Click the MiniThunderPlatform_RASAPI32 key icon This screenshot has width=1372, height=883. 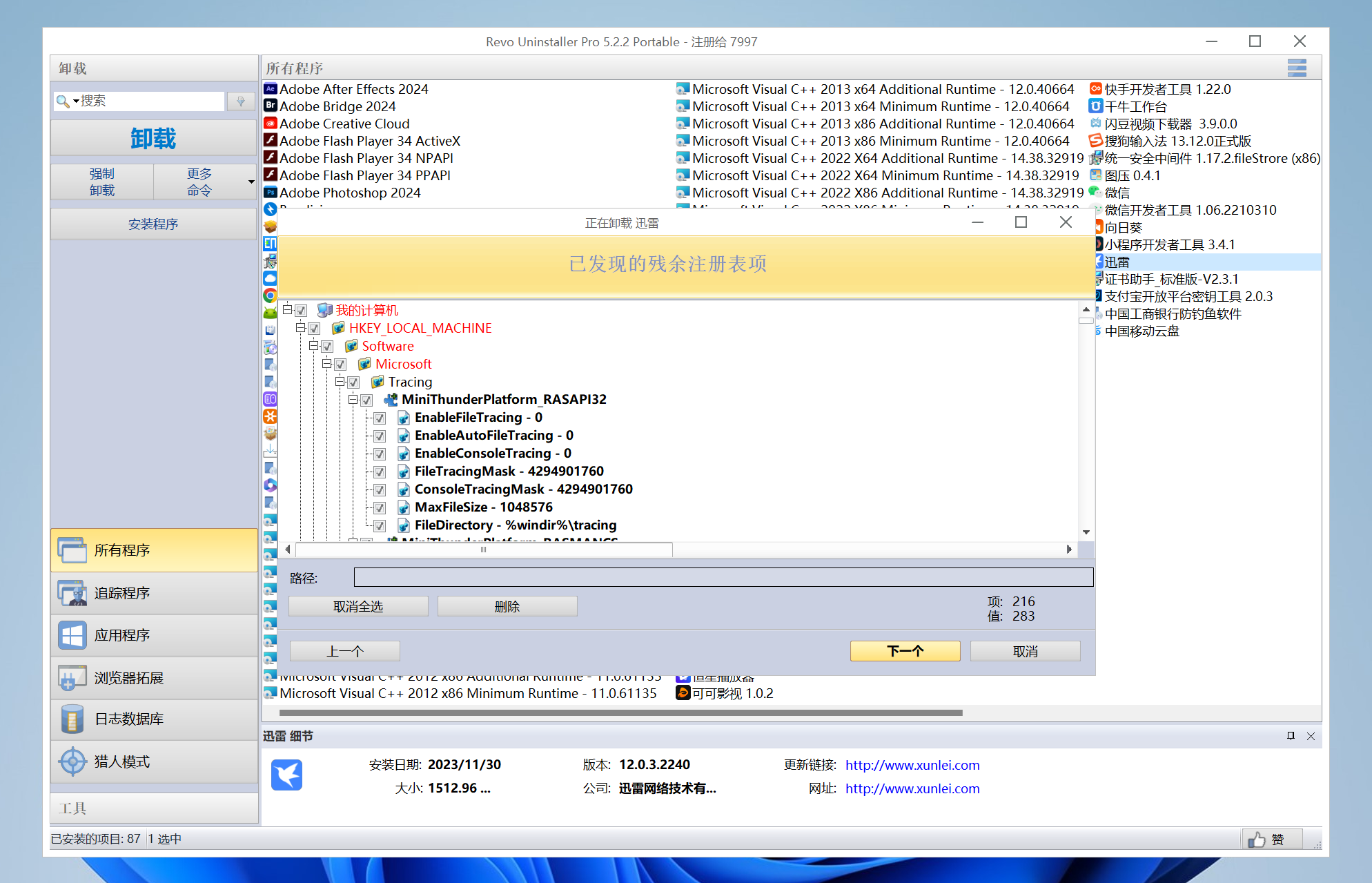pyautogui.click(x=391, y=400)
